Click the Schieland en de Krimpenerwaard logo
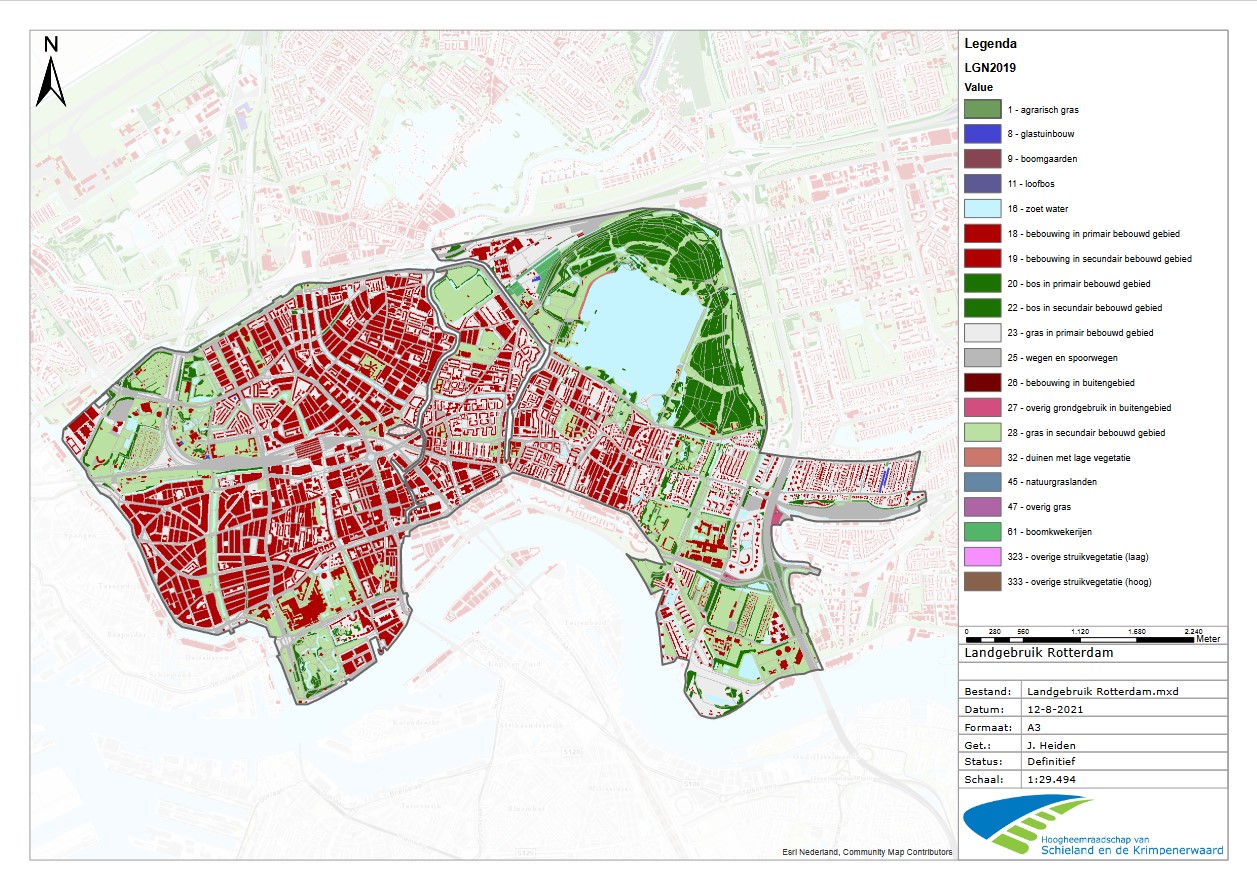This screenshot has width=1257, height=890. click(x=1092, y=826)
